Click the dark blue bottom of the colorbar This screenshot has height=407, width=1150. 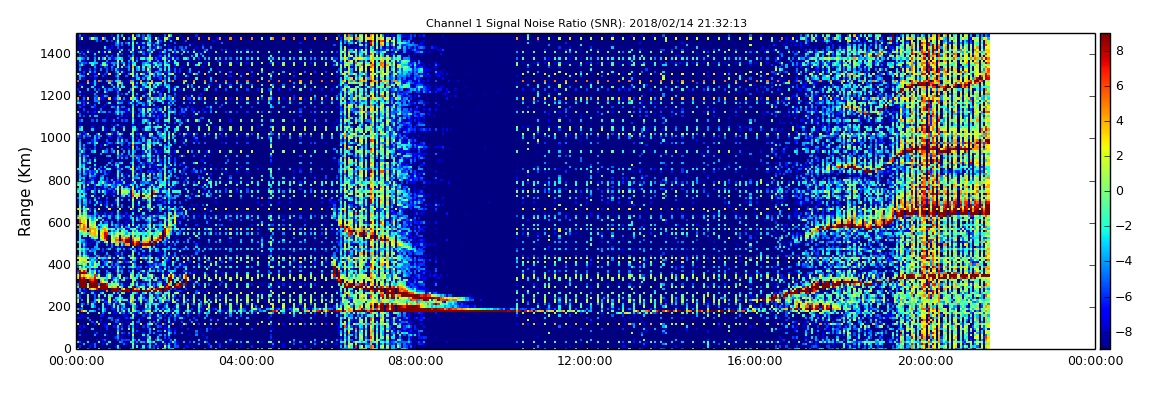point(1105,342)
